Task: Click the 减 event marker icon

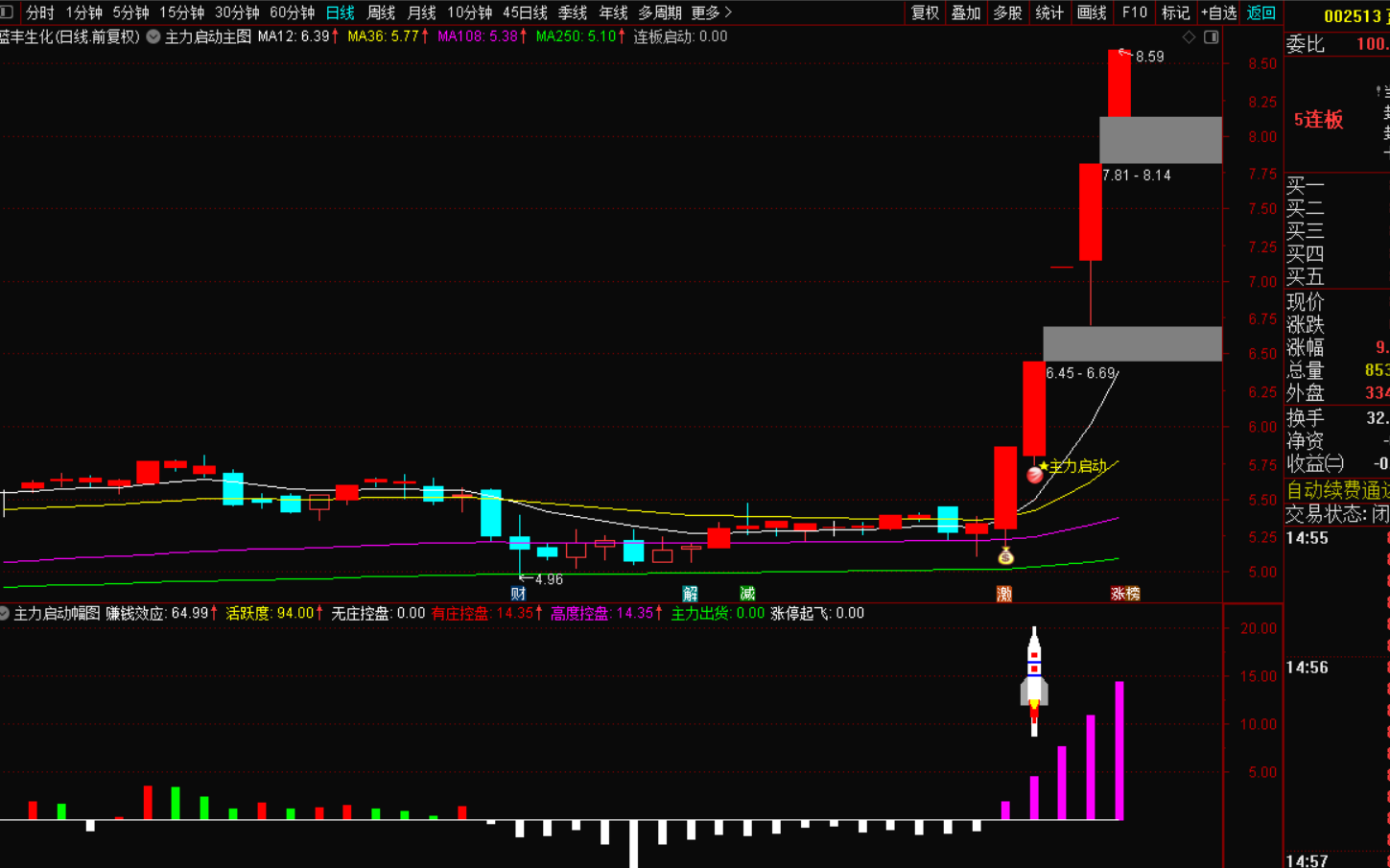Action: [x=747, y=594]
